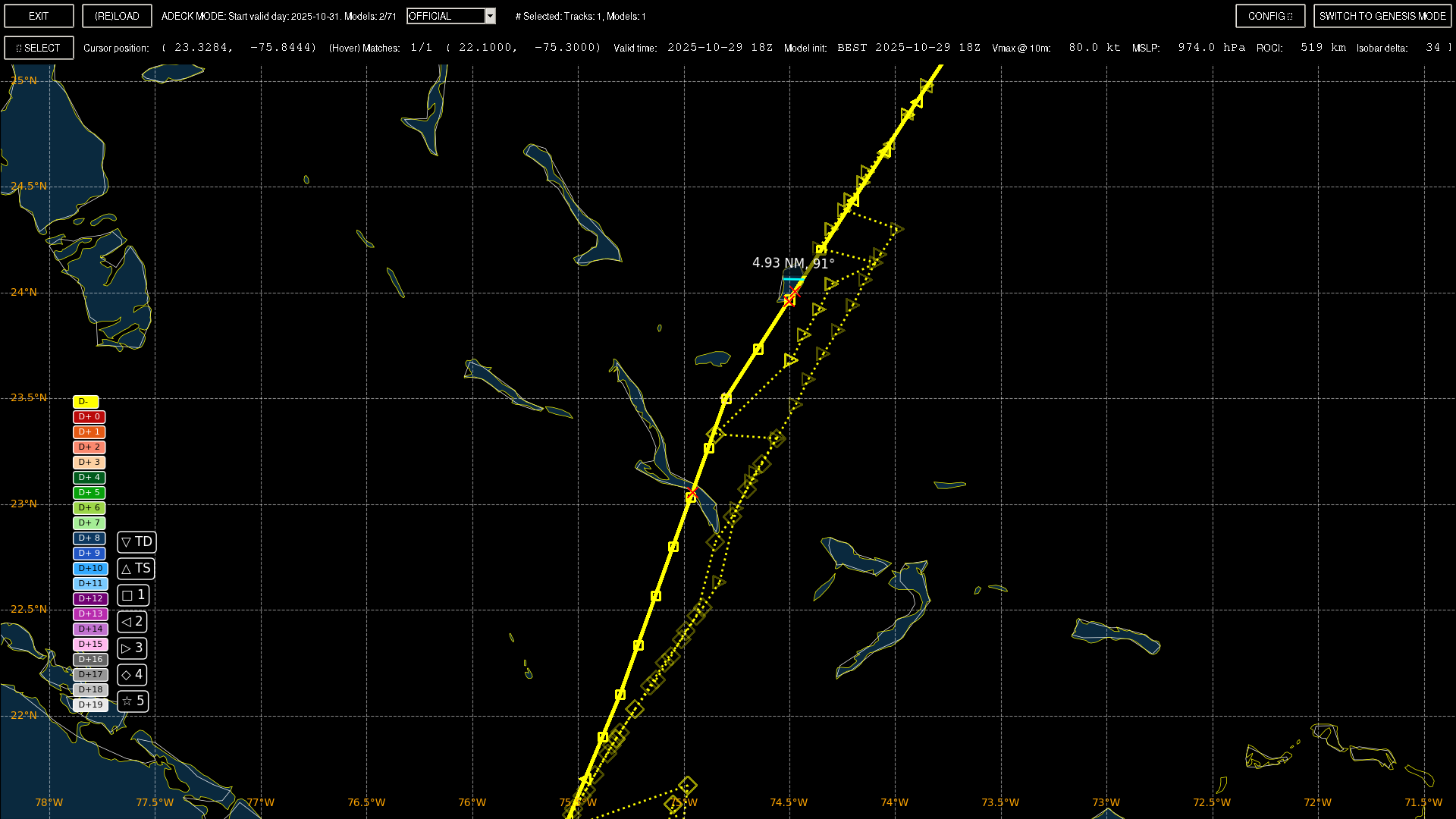
Task: Select the category 3 right-triangle legend icon
Action: [x=127, y=648]
